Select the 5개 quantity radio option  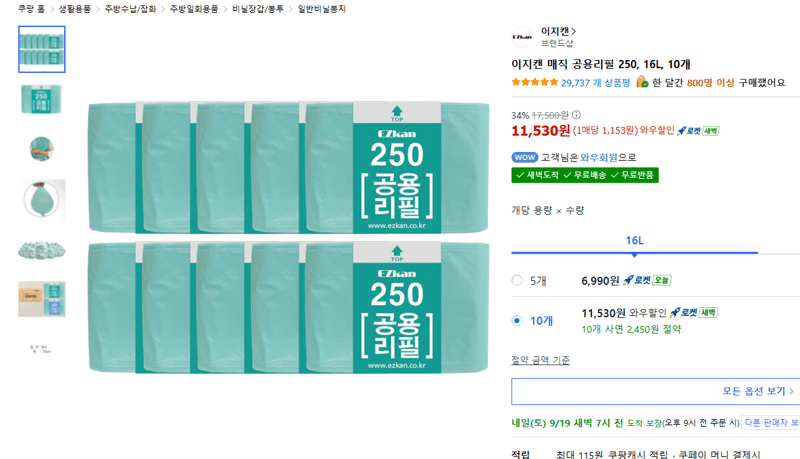[517, 280]
